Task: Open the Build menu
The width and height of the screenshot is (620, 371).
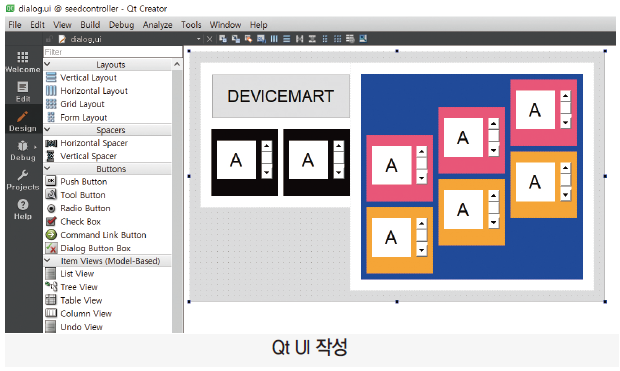Action: coord(90,25)
